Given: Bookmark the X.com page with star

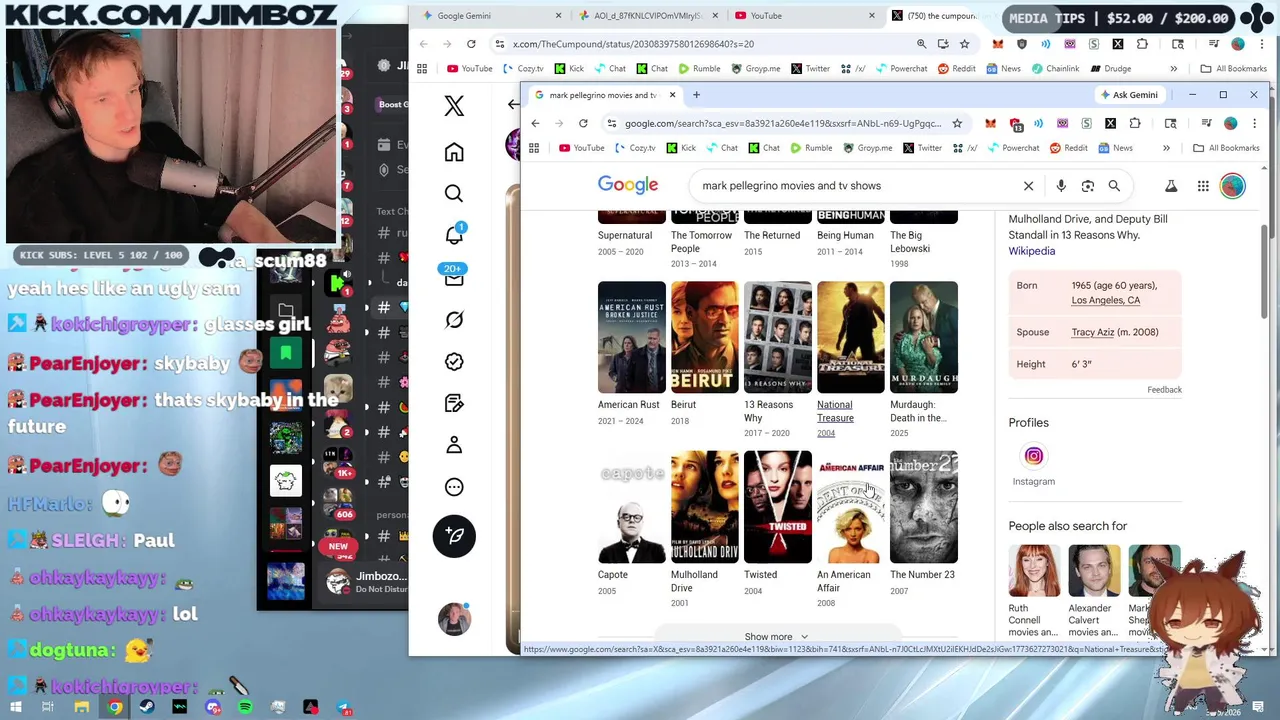Looking at the screenshot, I should tap(964, 44).
